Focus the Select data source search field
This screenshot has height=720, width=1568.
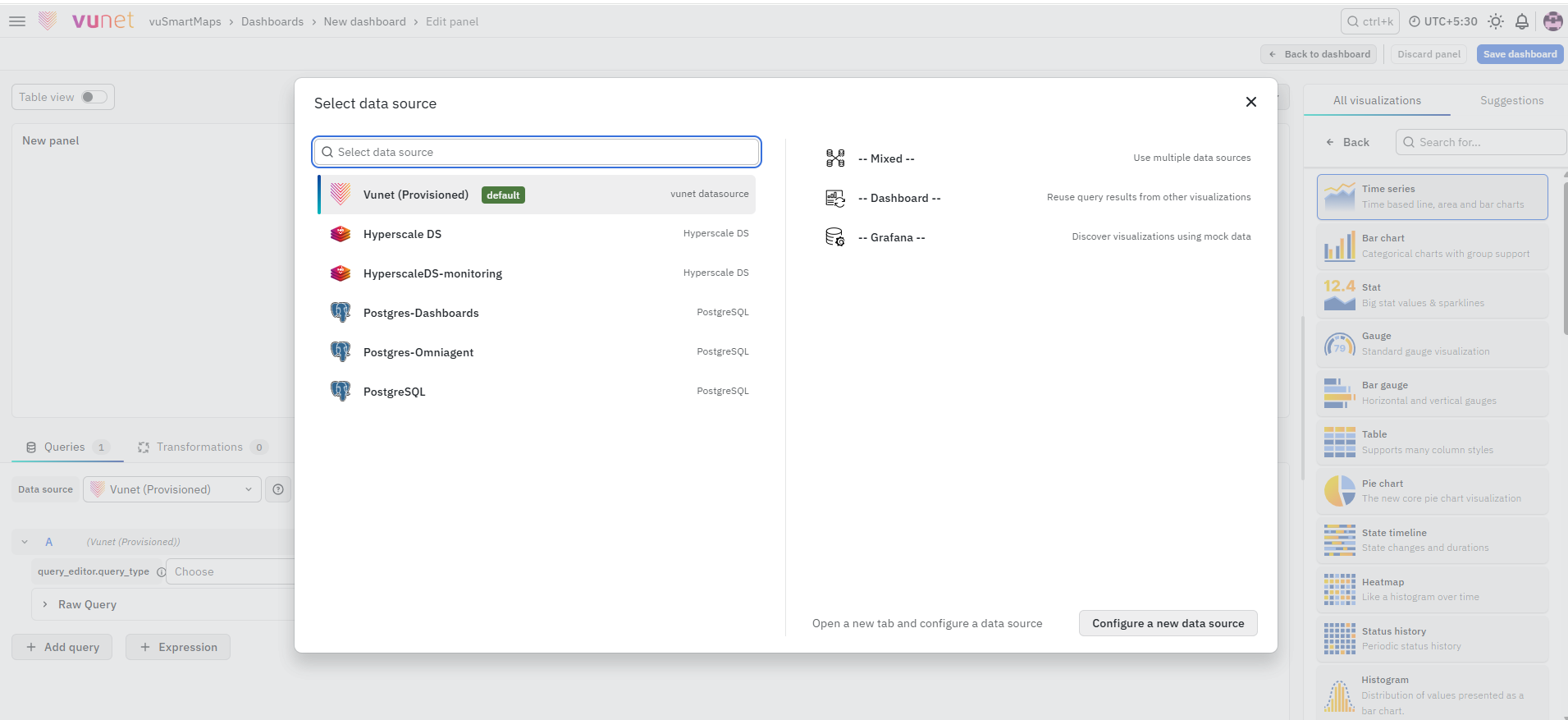point(537,152)
